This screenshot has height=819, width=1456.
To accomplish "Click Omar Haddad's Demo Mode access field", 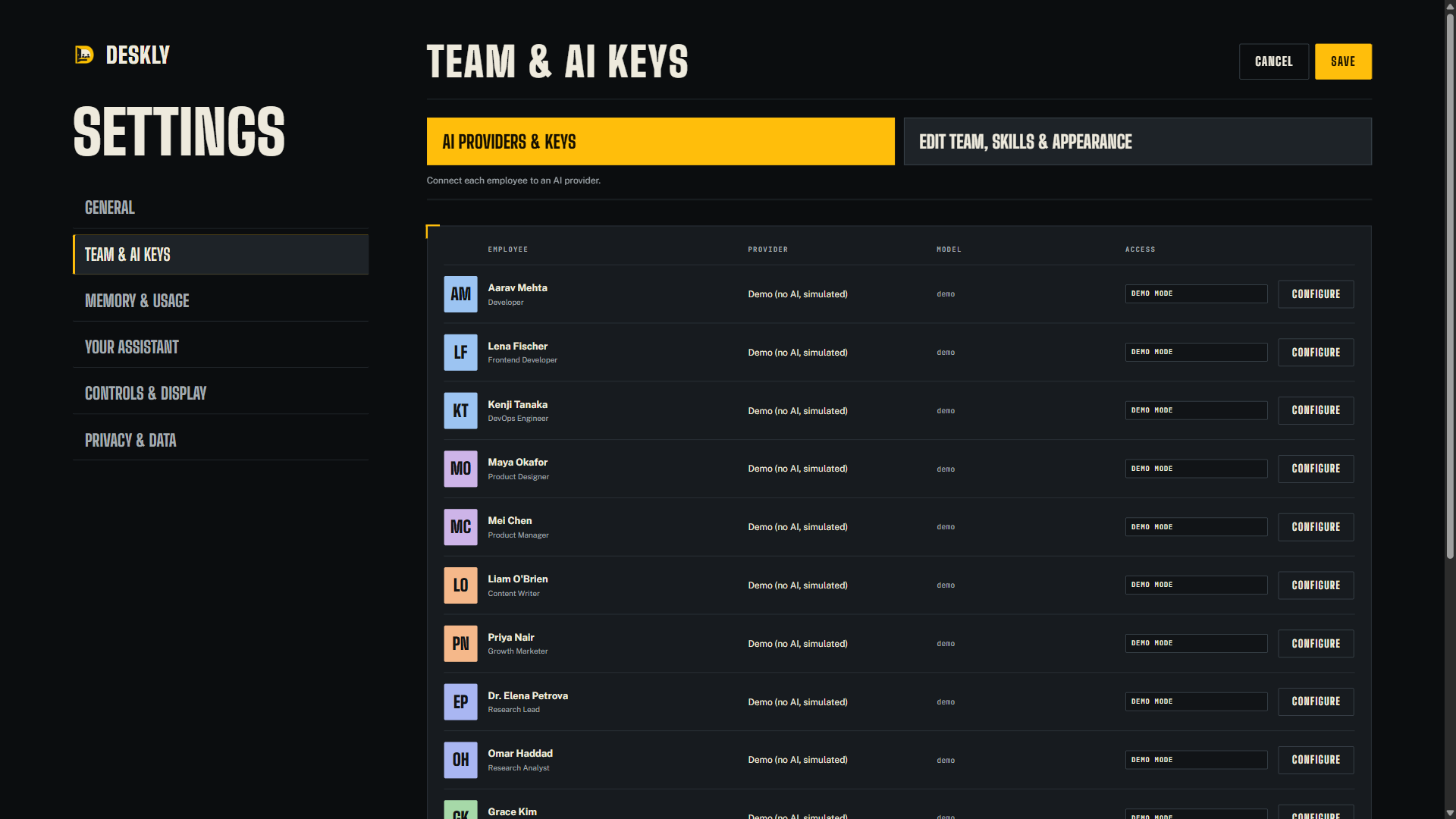I will pos(1196,760).
